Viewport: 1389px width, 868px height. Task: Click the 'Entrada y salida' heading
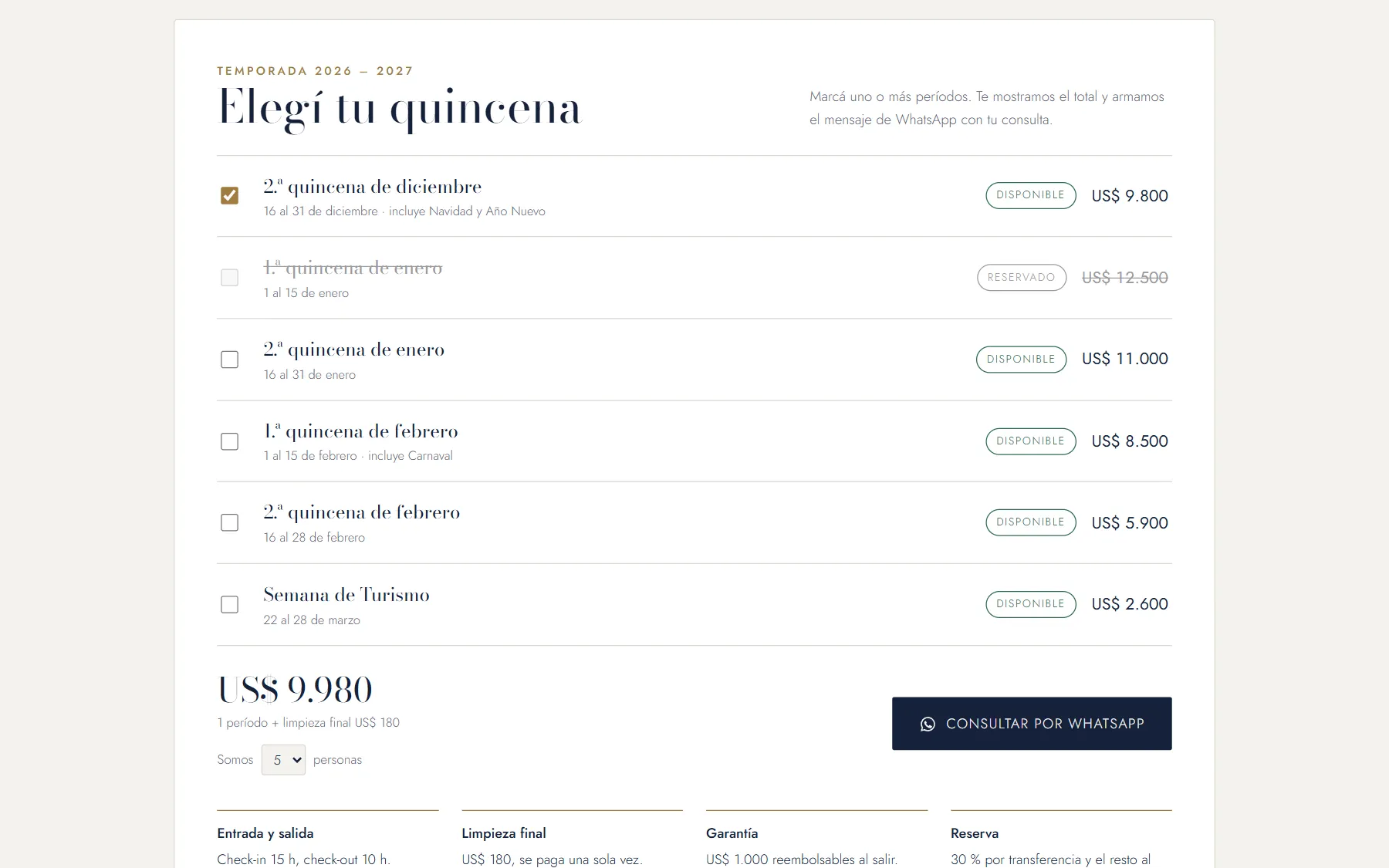265,833
